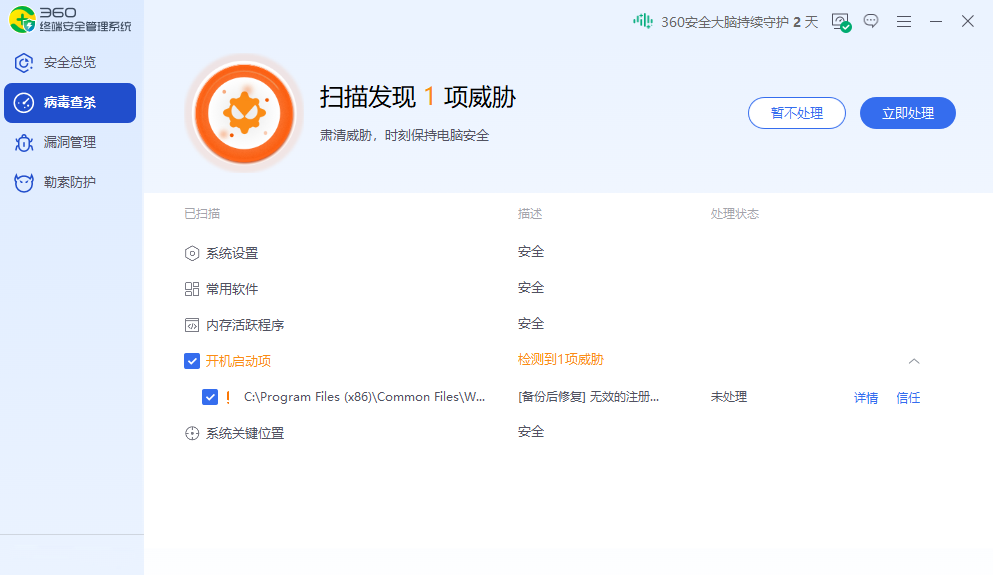Viewport: 993px width, 575px height.
Task: Open the 安全总览 security overview page
Action: (69, 63)
